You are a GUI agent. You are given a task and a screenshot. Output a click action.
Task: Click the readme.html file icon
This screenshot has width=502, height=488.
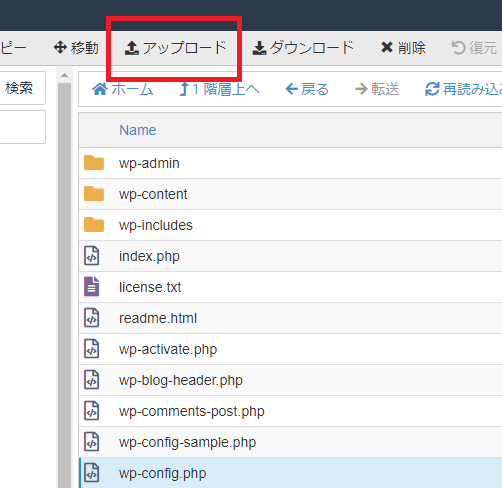[x=92, y=318]
